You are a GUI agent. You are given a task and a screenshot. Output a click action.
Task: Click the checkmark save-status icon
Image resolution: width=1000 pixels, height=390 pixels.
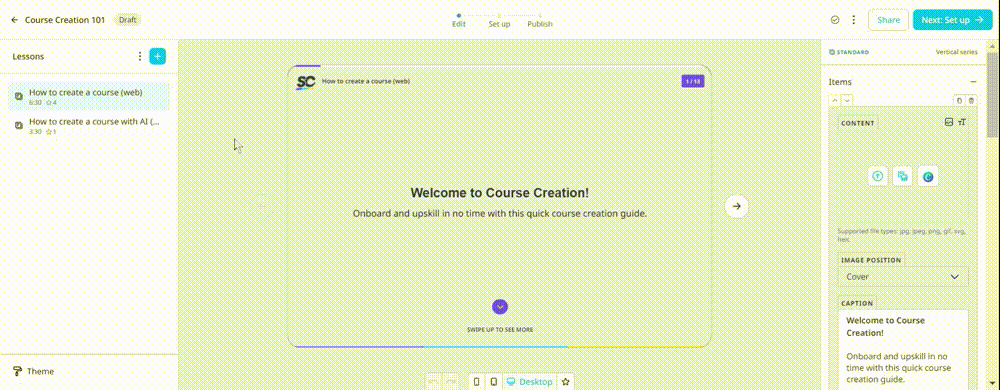(x=835, y=20)
